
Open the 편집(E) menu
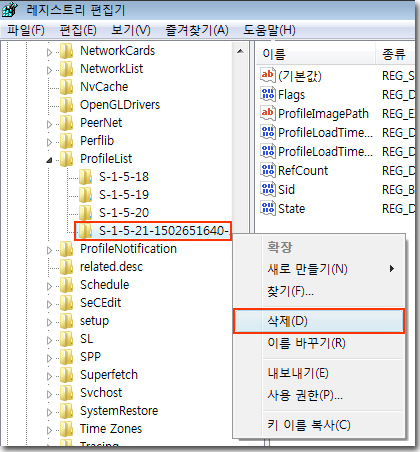[78, 30]
